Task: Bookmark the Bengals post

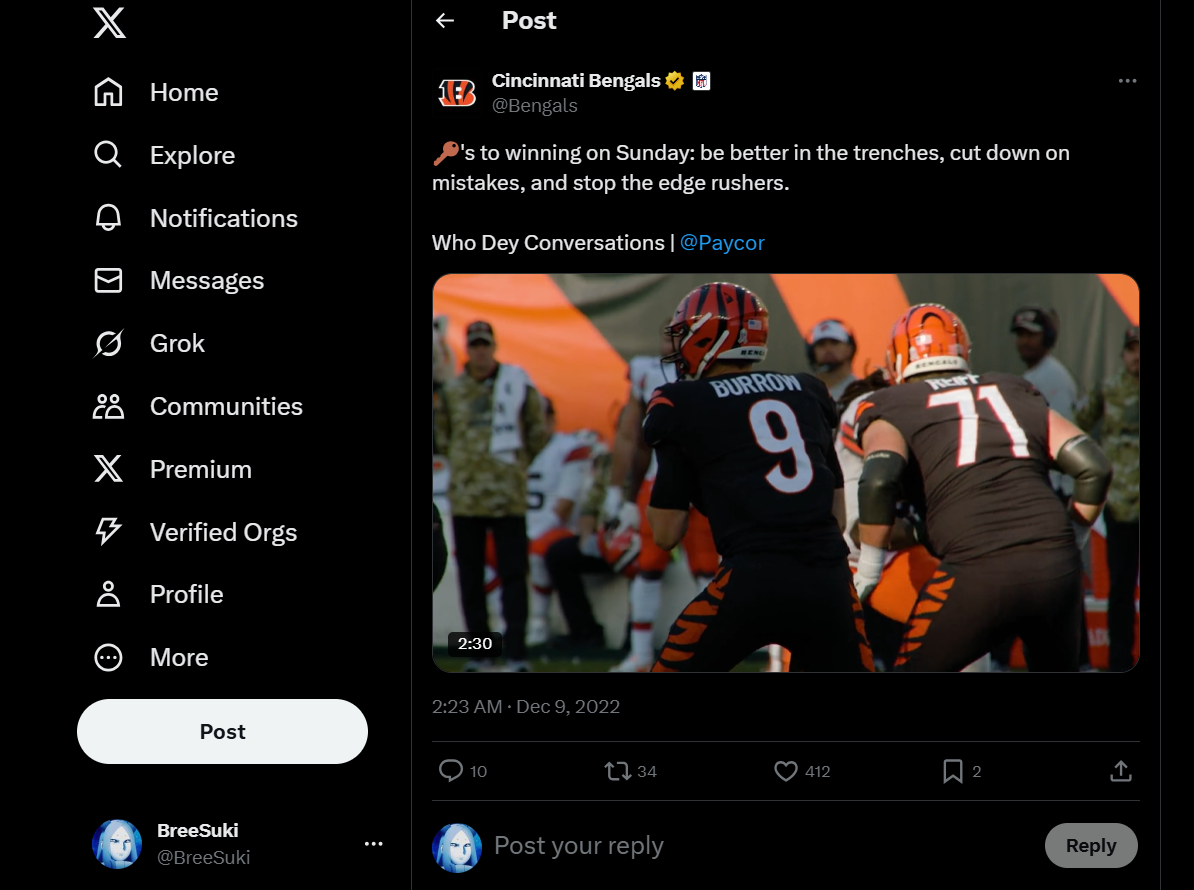Action: (953, 771)
